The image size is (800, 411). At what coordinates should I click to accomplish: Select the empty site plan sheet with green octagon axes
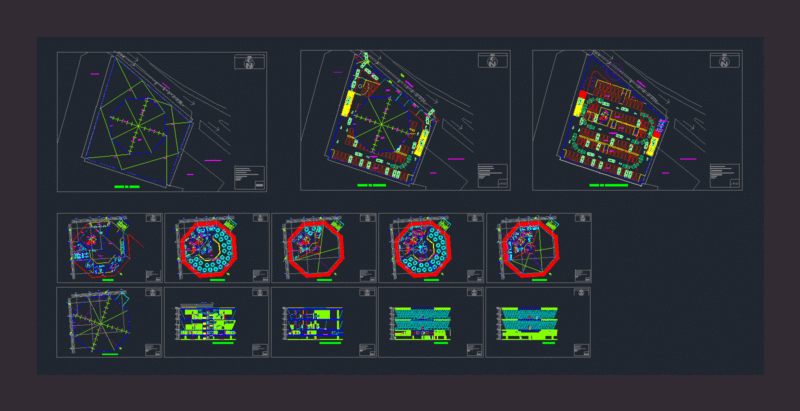(x=162, y=122)
